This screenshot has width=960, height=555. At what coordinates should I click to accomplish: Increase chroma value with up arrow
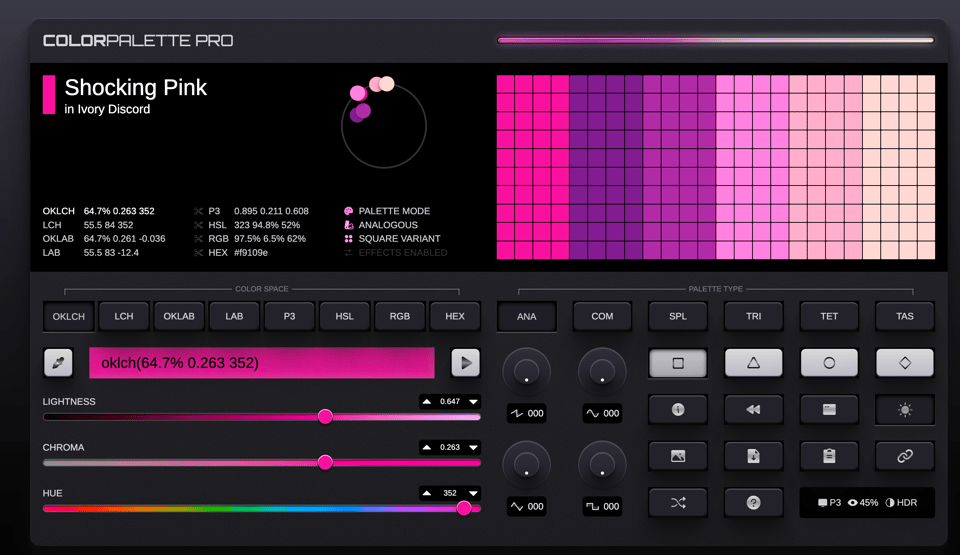(x=427, y=447)
